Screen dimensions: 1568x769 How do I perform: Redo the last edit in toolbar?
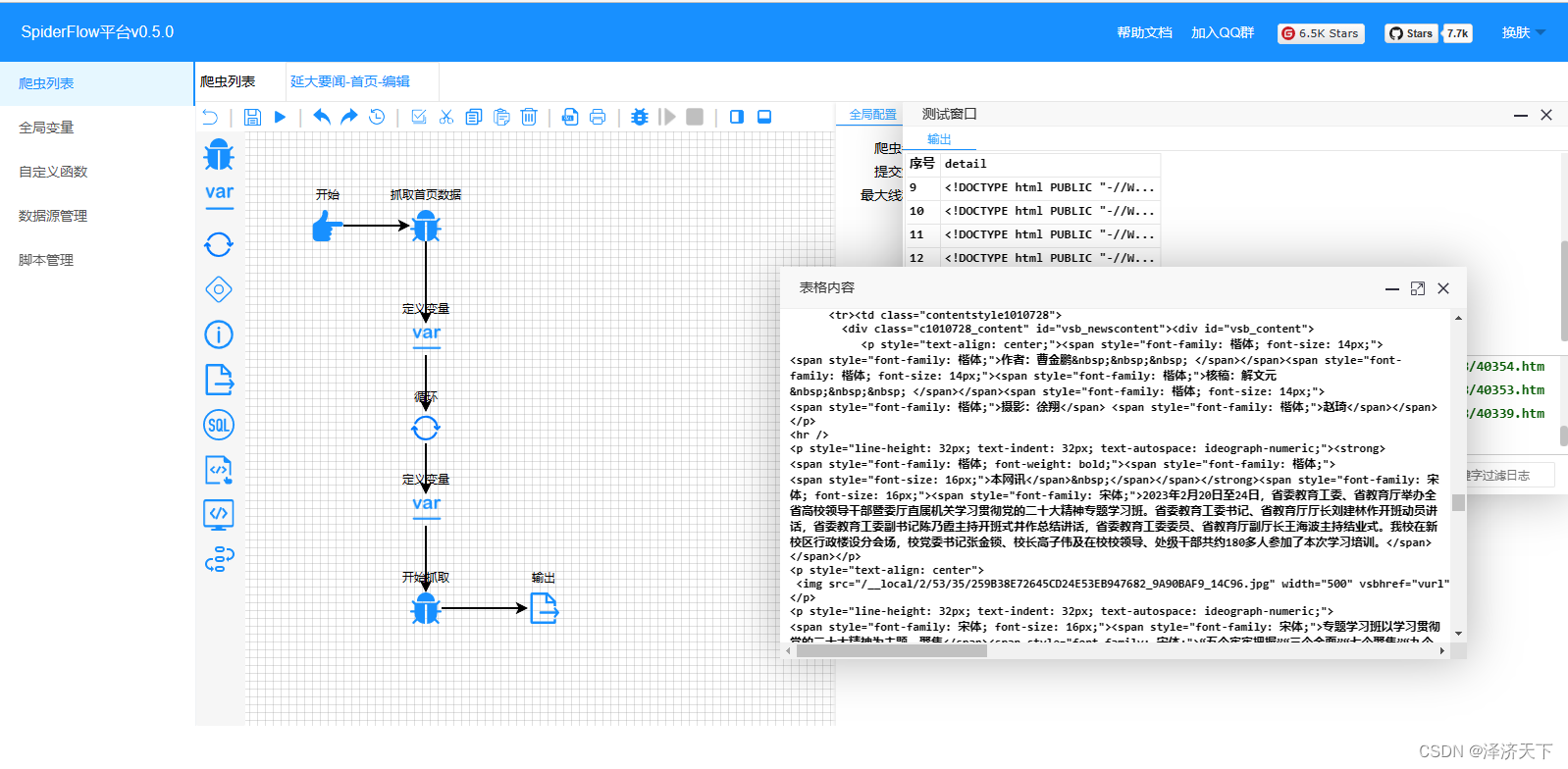[x=348, y=117]
